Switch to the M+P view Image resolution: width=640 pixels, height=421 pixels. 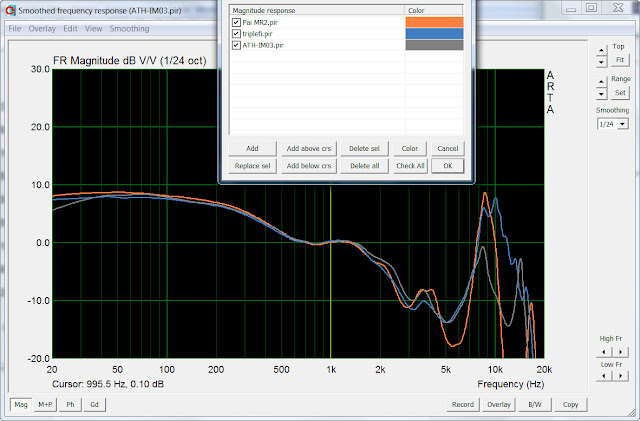pyautogui.click(x=45, y=405)
